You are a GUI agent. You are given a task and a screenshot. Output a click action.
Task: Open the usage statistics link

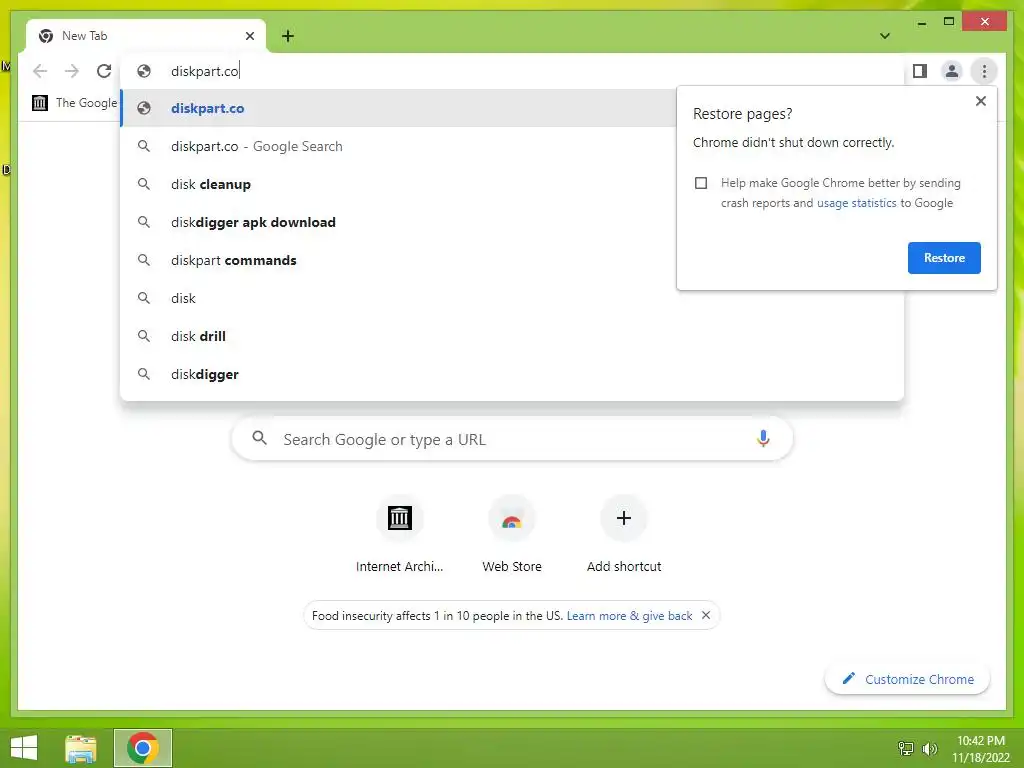pyautogui.click(x=856, y=203)
